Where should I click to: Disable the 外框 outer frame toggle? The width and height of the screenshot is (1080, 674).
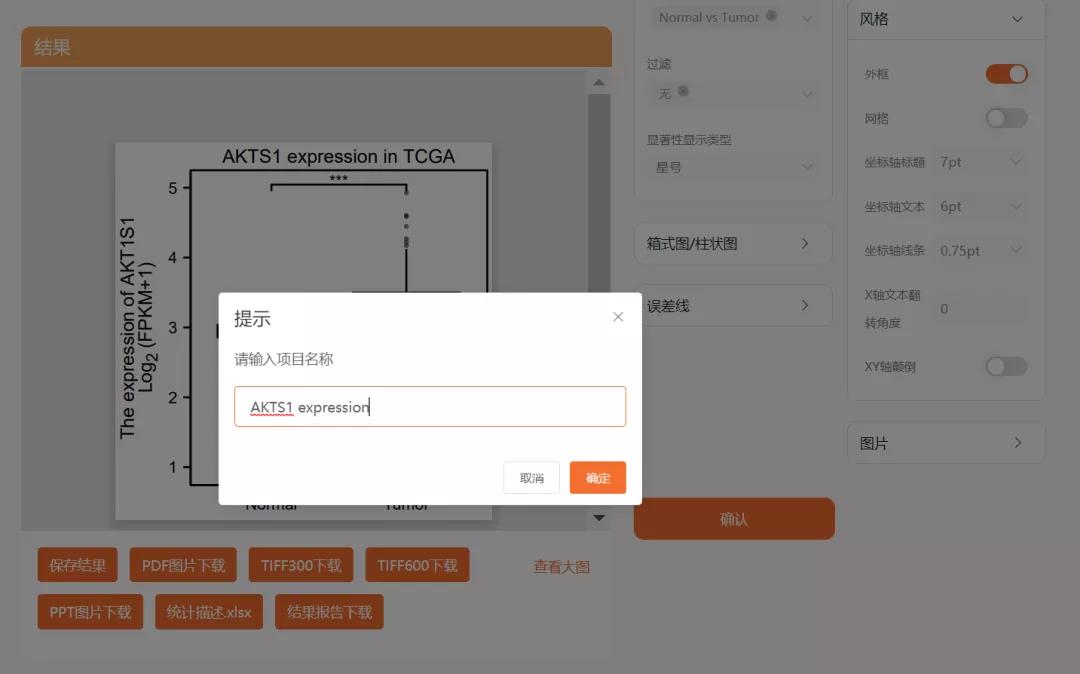click(x=1006, y=73)
